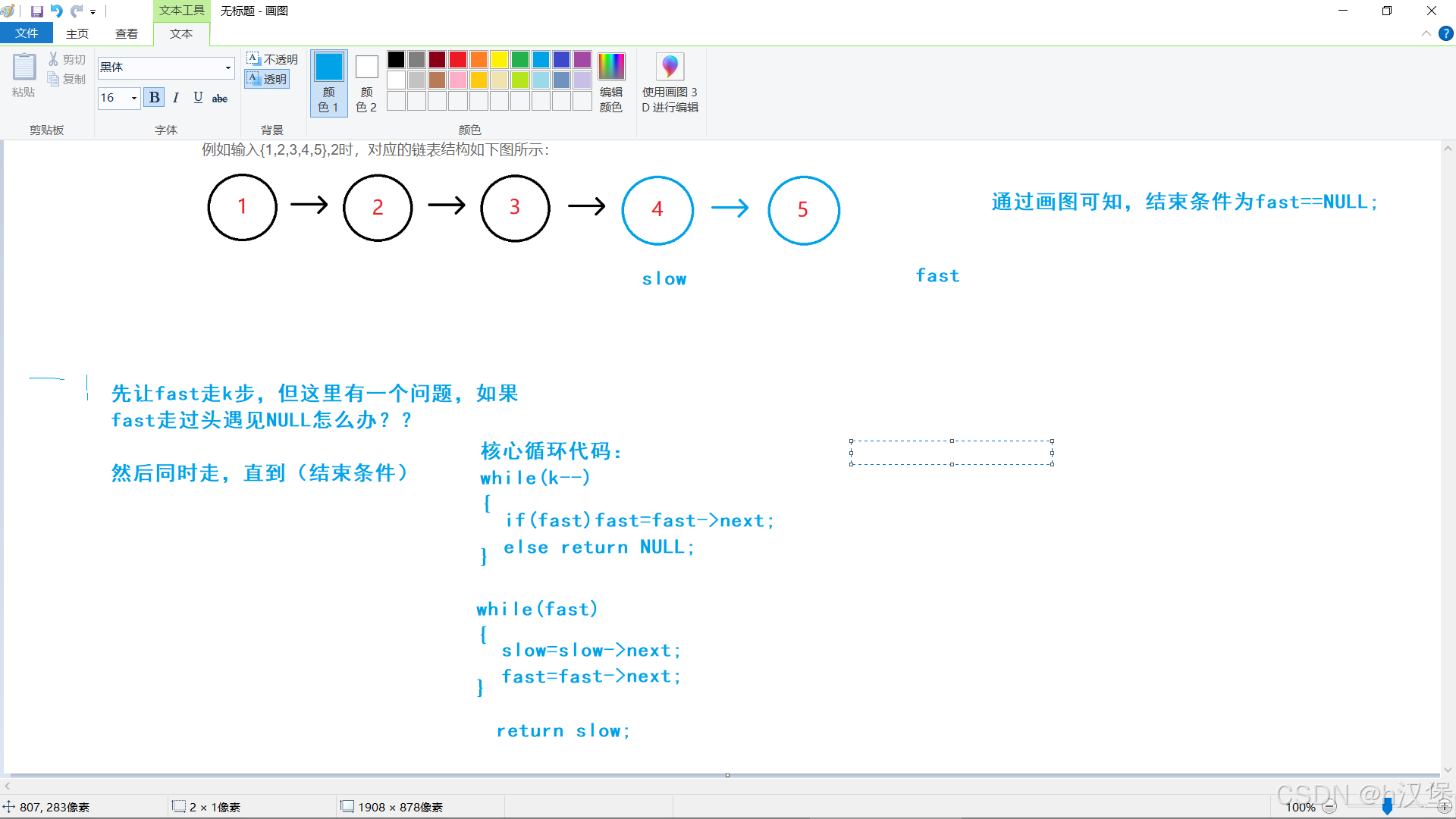Open the 文件 File menu
Viewport: 1456px width, 819px height.
pyautogui.click(x=27, y=33)
